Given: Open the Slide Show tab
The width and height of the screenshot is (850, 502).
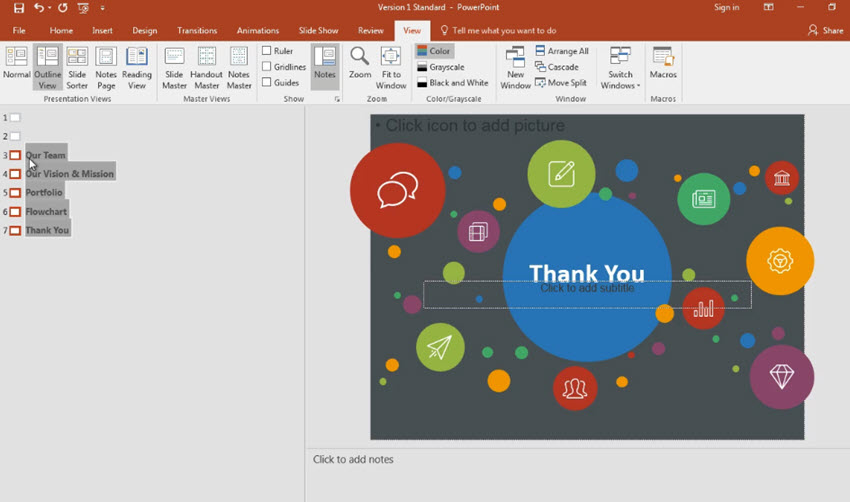Looking at the screenshot, I should pyautogui.click(x=318, y=30).
